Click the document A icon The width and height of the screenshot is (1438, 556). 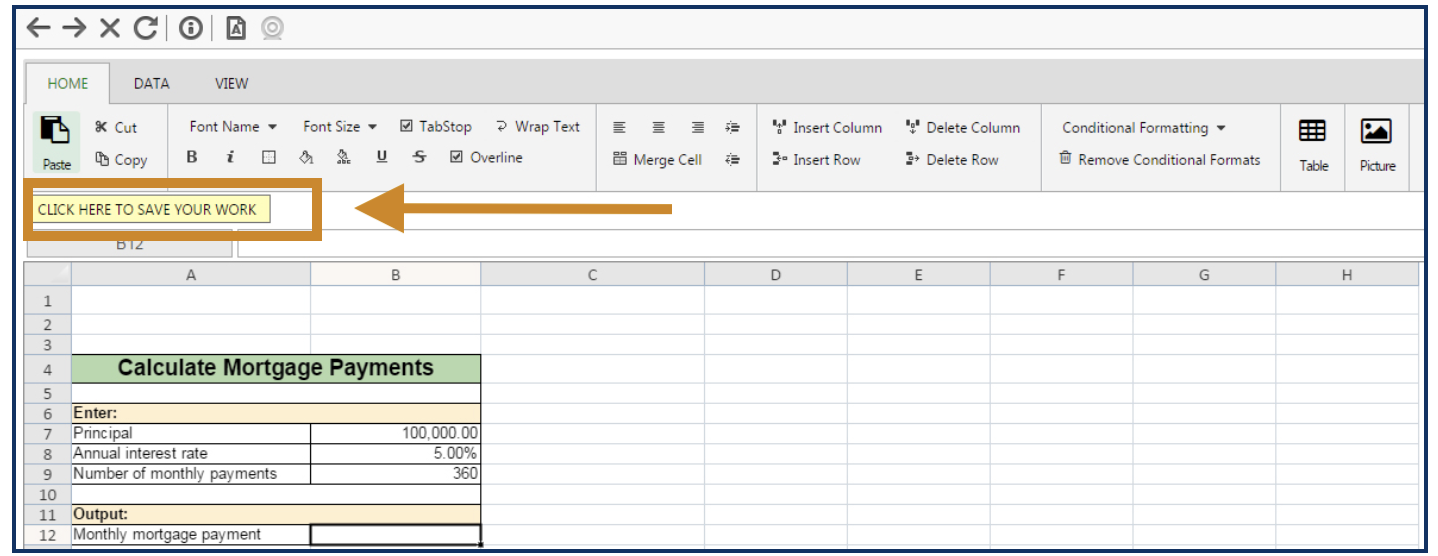coord(236,29)
